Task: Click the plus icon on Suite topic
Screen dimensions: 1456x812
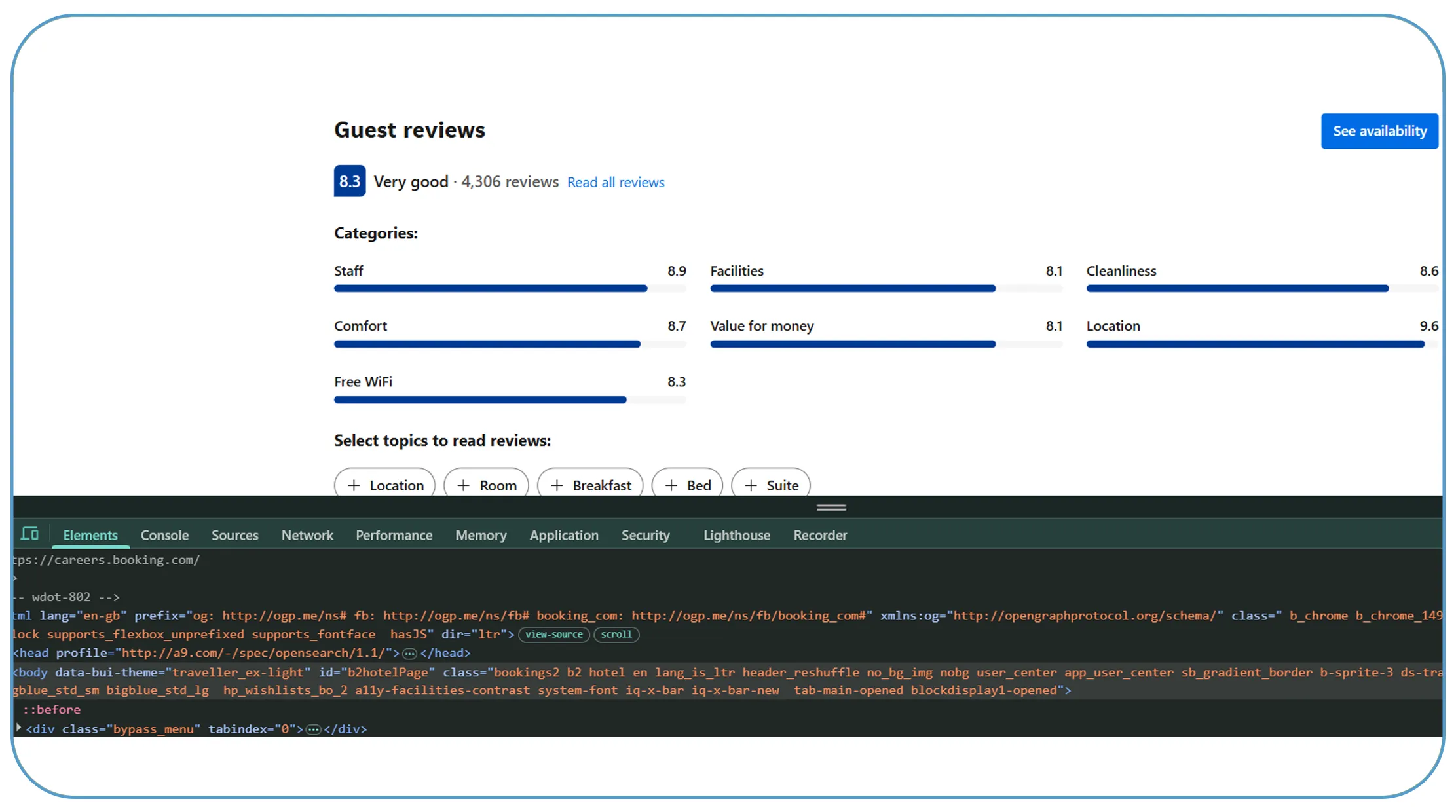Action: point(751,485)
